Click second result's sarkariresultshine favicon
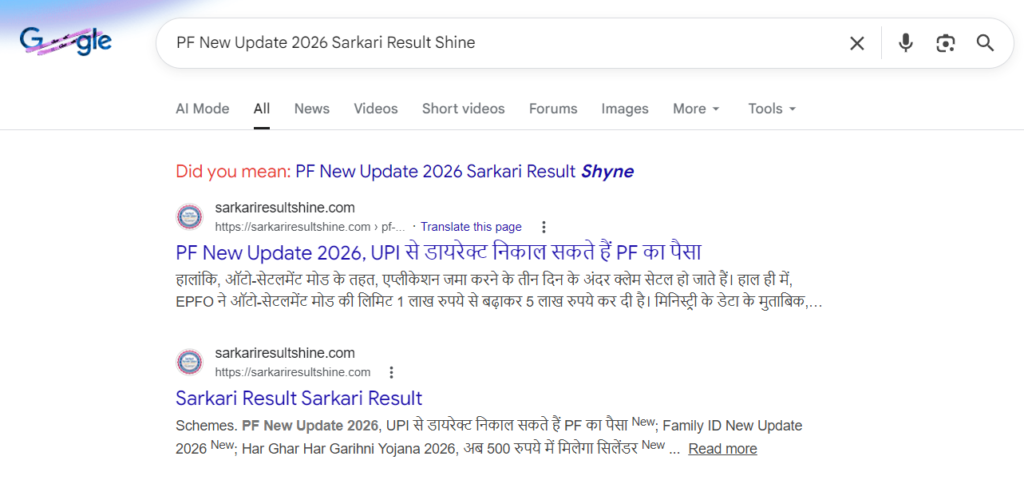 point(189,362)
